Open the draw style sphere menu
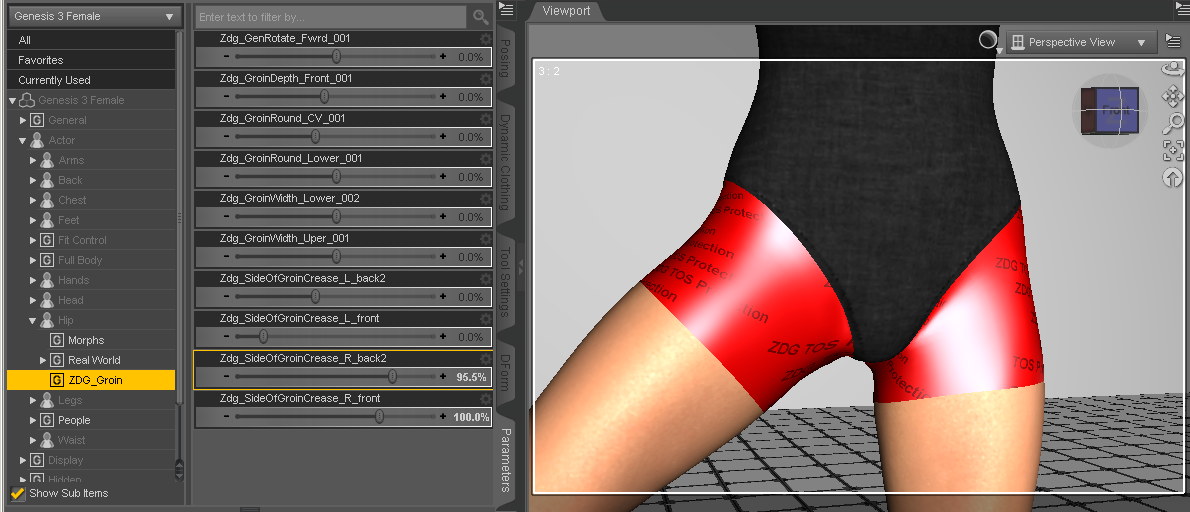 coord(990,42)
